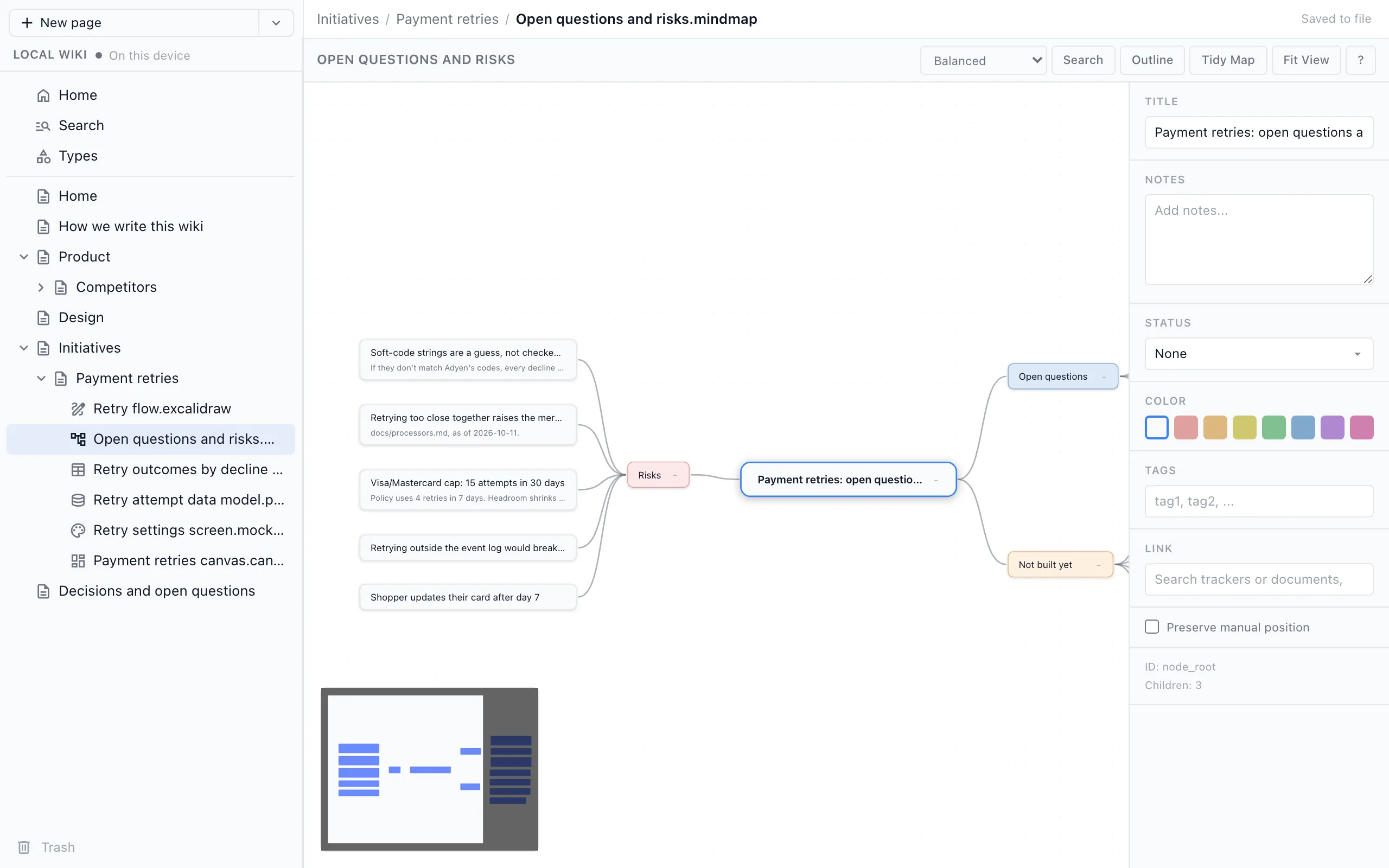Click the Trash bin icon
The height and width of the screenshot is (868, 1389).
coord(23,847)
